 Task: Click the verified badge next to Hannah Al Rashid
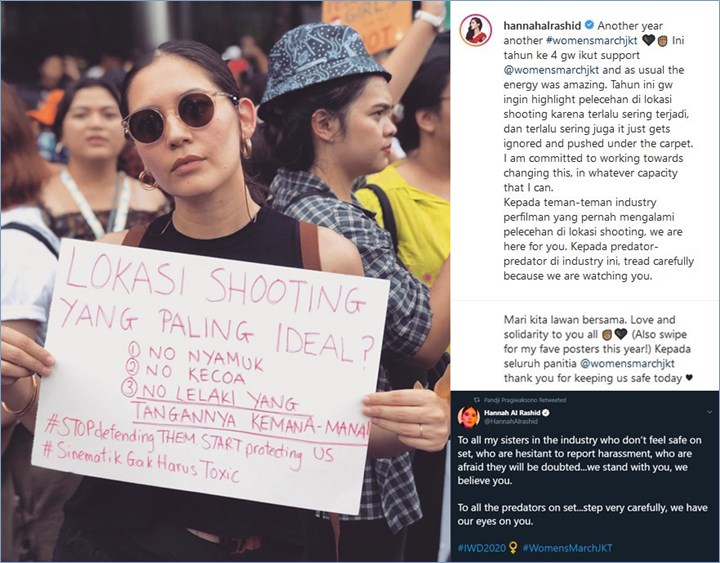coord(546,412)
